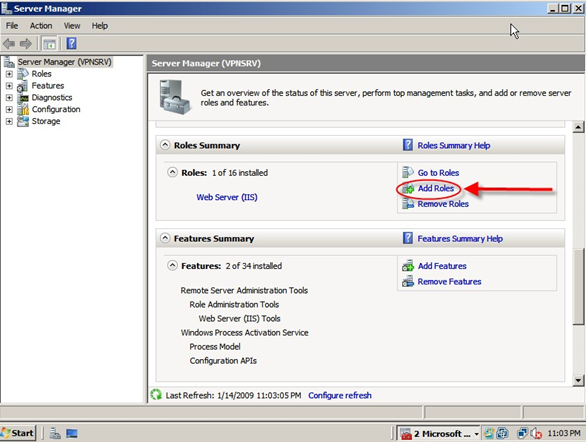
Task: Click the Features icon in the tree
Action: (23, 86)
